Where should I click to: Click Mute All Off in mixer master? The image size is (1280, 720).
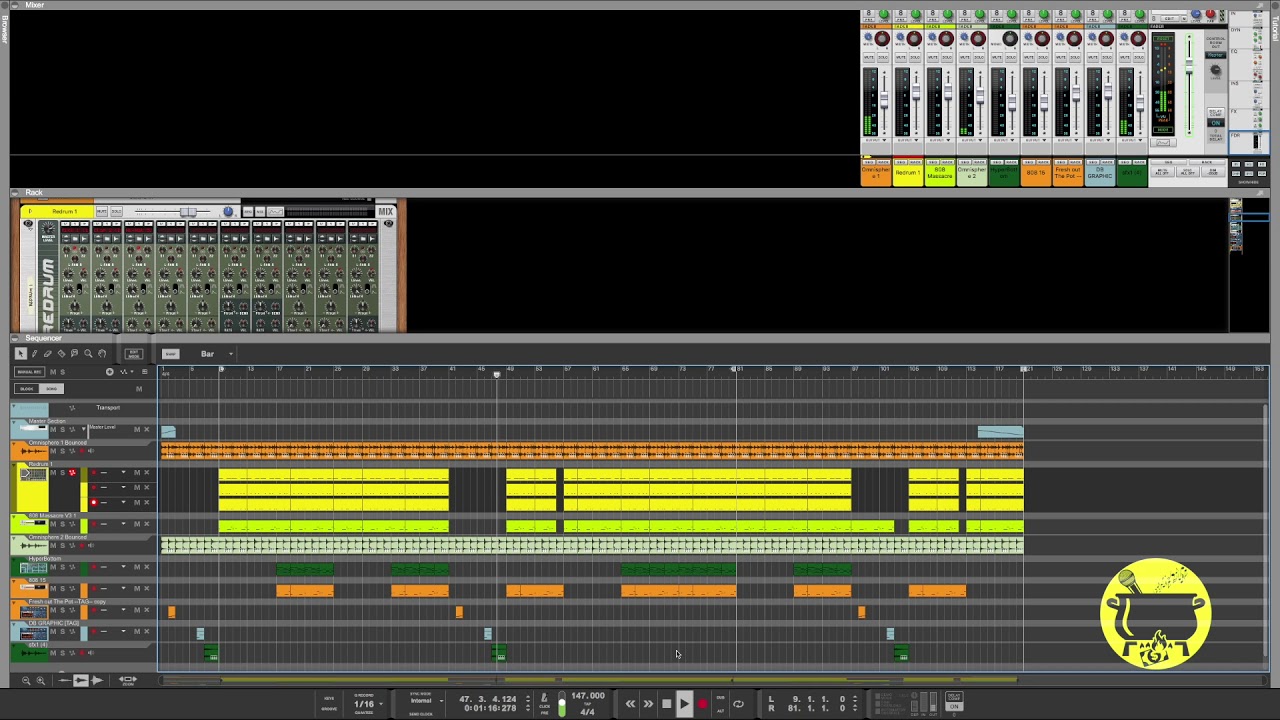pos(1162,172)
